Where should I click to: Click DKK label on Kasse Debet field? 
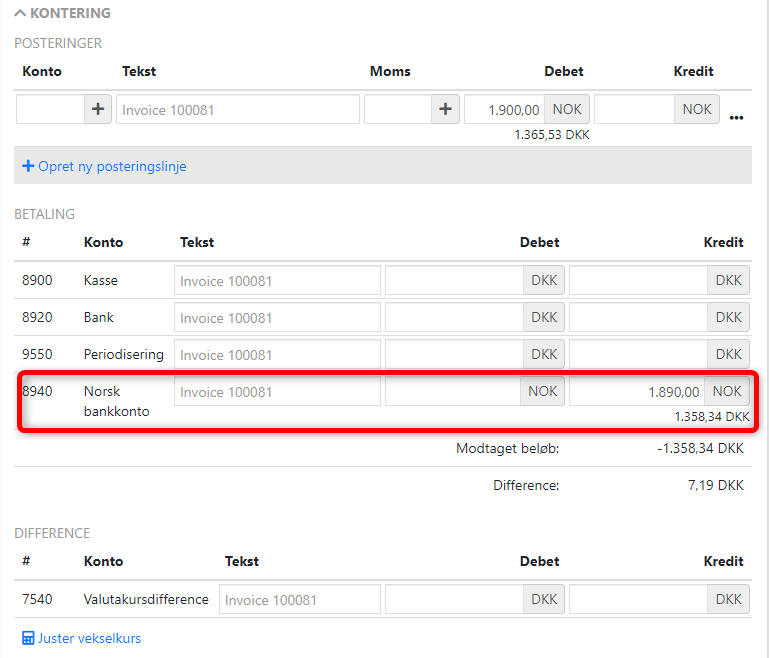[544, 281]
